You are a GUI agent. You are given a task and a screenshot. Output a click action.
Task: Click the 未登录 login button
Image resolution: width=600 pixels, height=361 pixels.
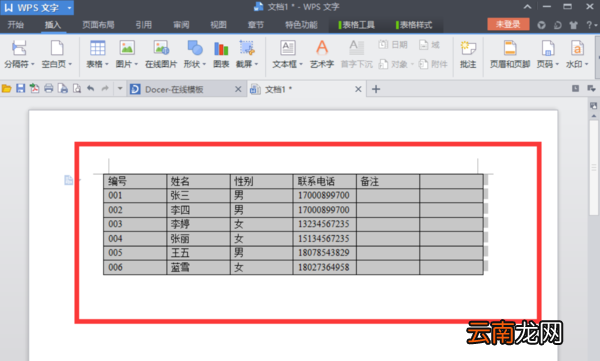pyautogui.click(x=508, y=25)
